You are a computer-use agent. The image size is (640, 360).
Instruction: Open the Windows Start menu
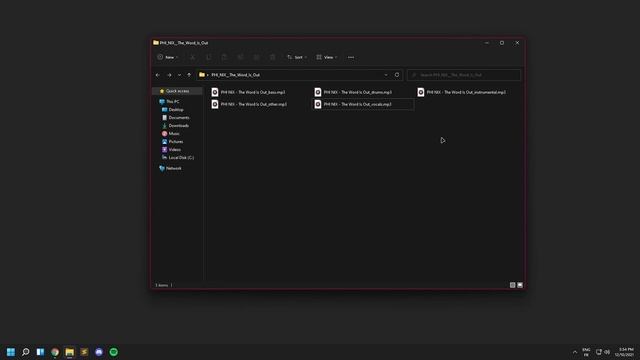pyautogui.click(x=11, y=352)
